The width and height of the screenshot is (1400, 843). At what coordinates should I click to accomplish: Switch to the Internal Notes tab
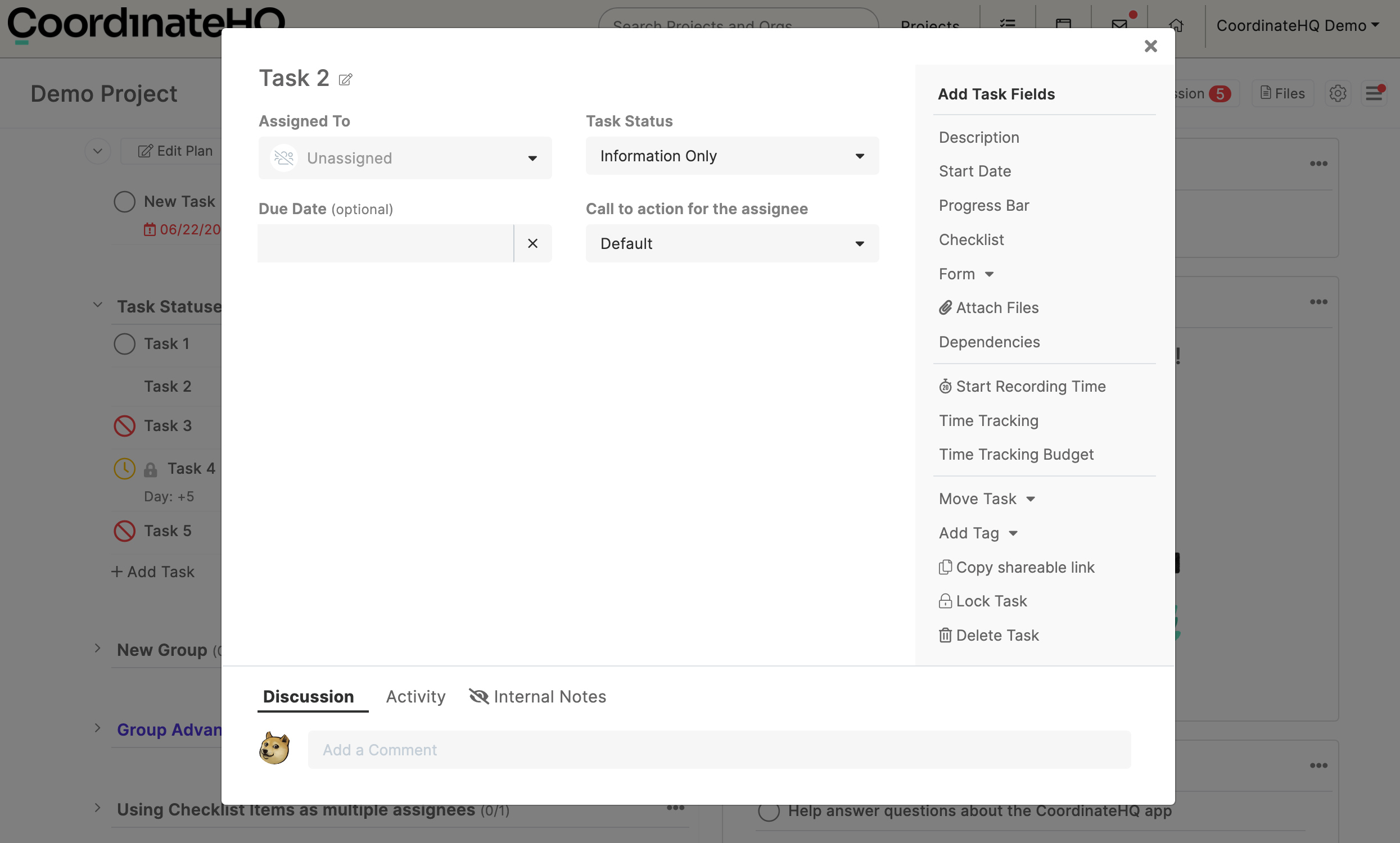538,696
